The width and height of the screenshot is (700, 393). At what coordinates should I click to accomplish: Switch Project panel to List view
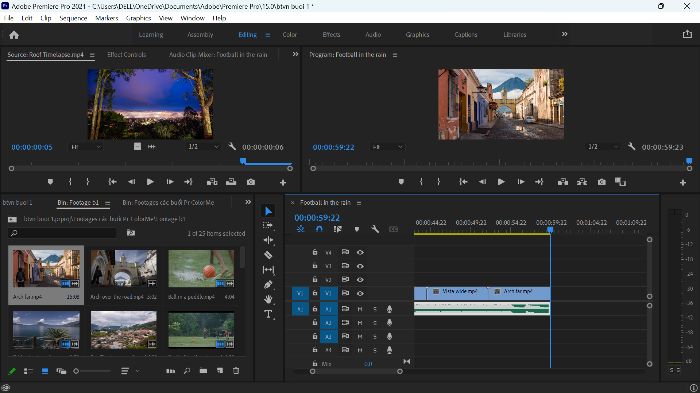tap(28, 371)
